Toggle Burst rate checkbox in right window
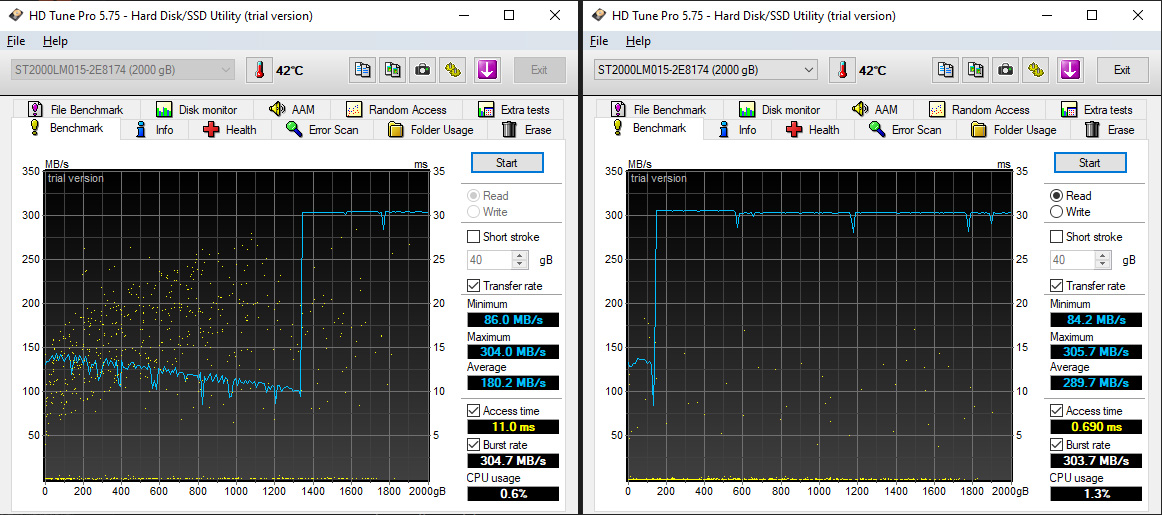The height and width of the screenshot is (515, 1162). (x=1056, y=445)
